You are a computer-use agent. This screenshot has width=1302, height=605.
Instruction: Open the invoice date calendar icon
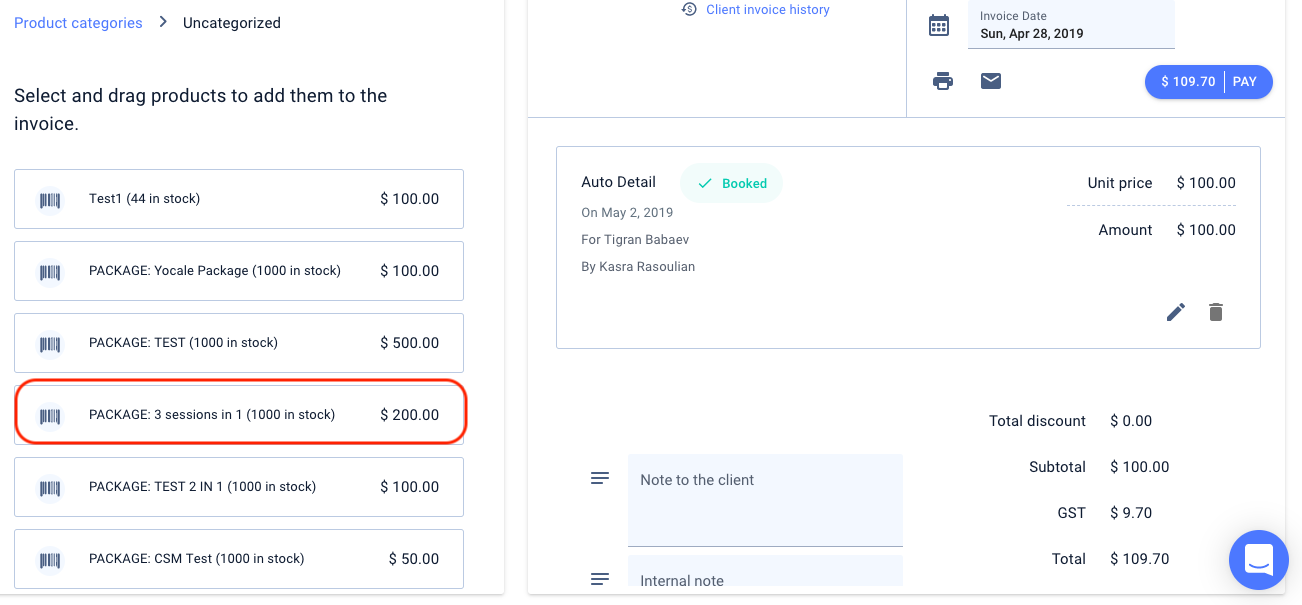click(939, 26)
